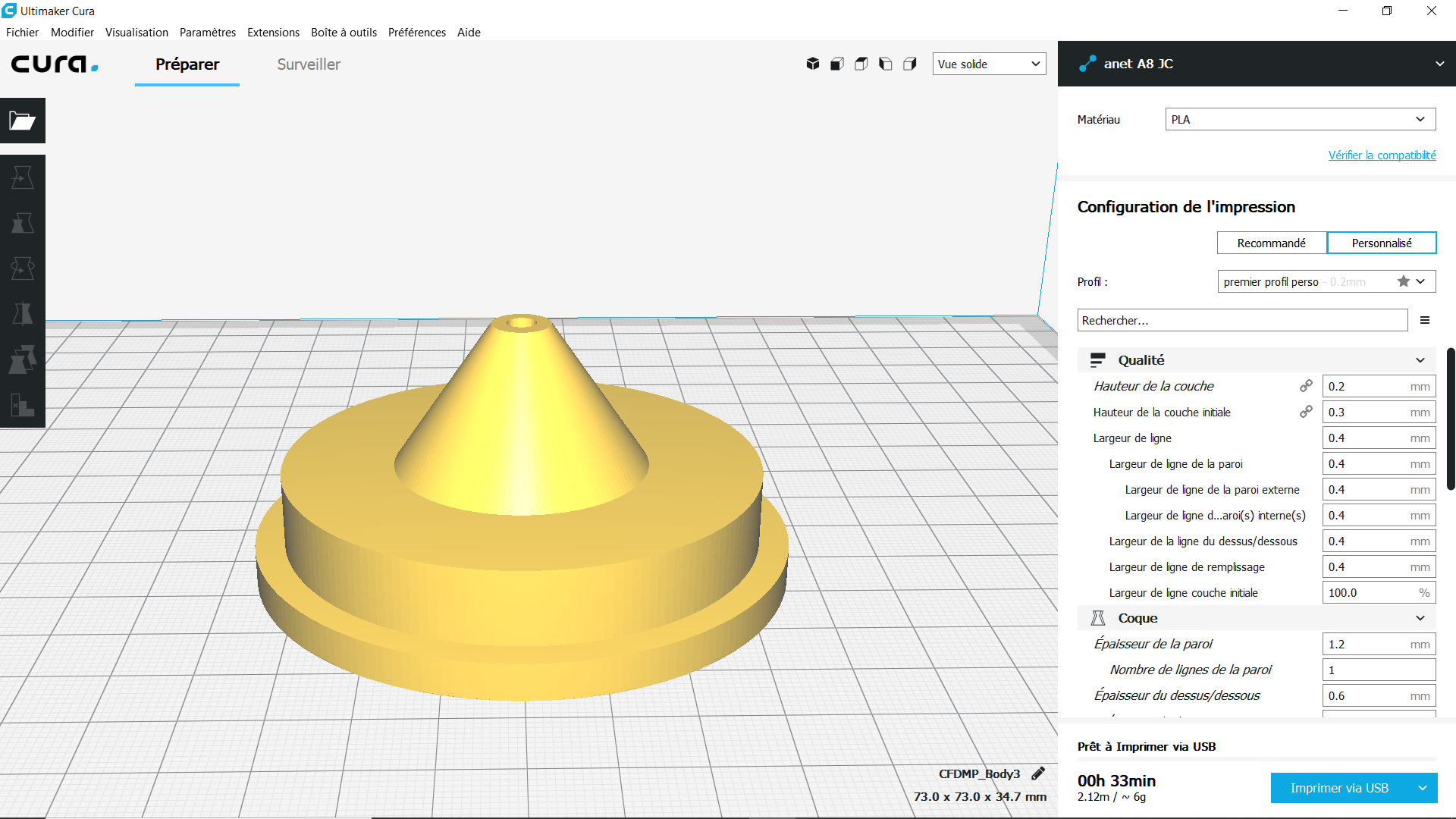The height and width of the screenshot is (819, 1456).
Task: Select Recommandé print setup mode
Action: point(1272,243)
